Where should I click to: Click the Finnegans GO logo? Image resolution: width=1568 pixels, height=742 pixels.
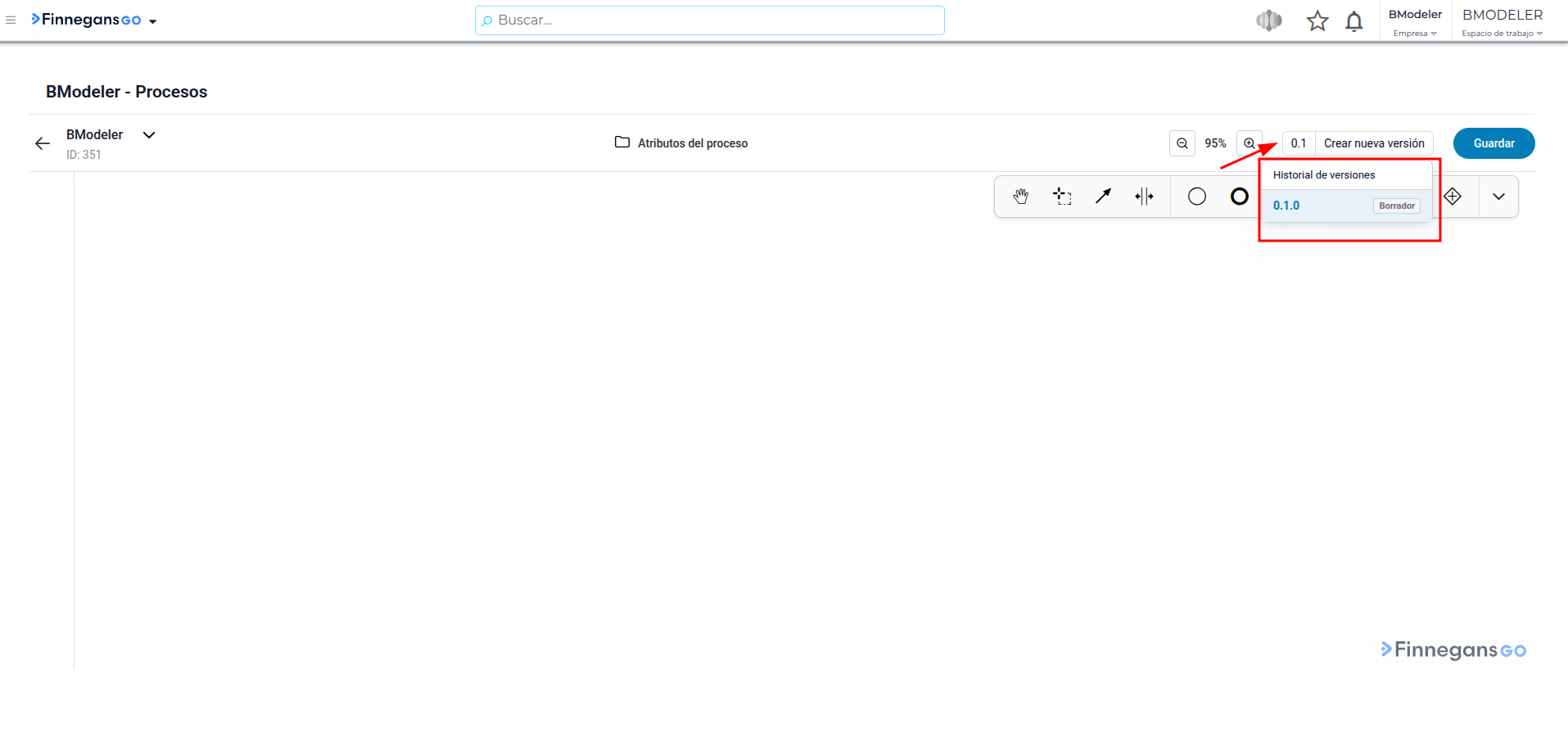[x=86, y=20]
